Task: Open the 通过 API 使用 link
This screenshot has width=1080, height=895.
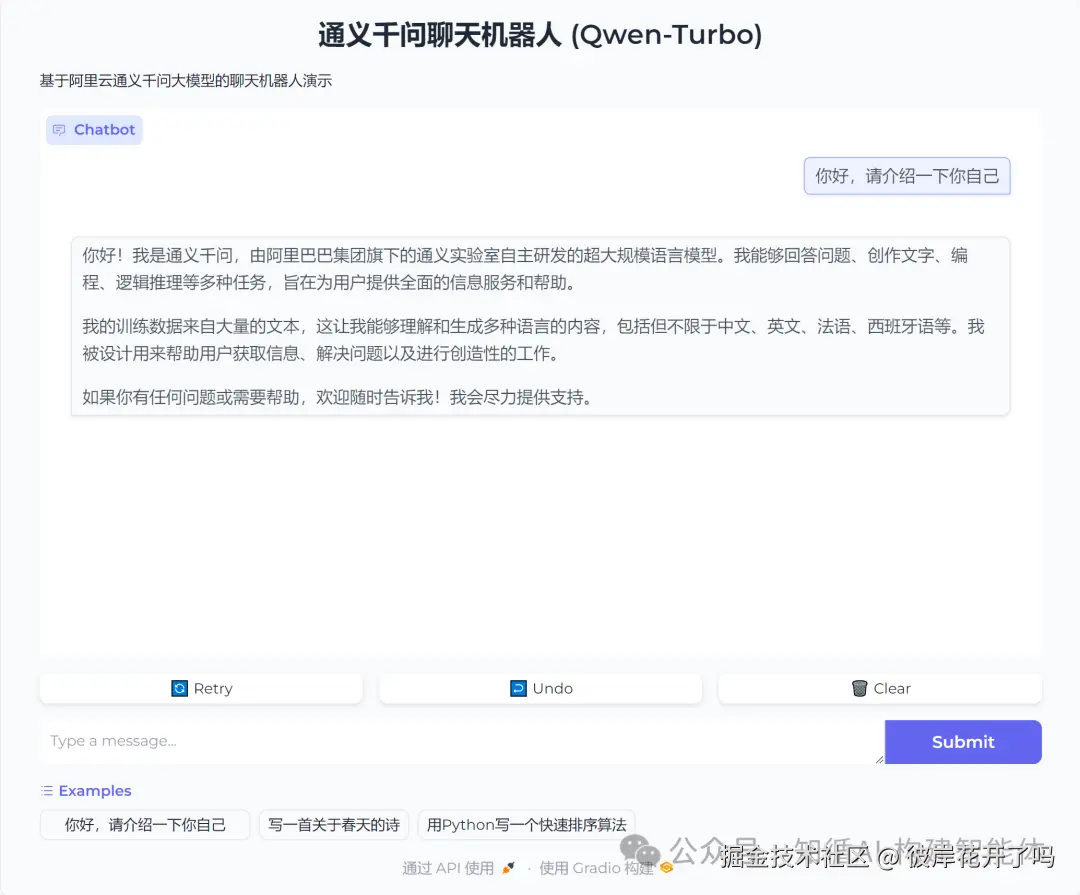Action: (458, 868)
